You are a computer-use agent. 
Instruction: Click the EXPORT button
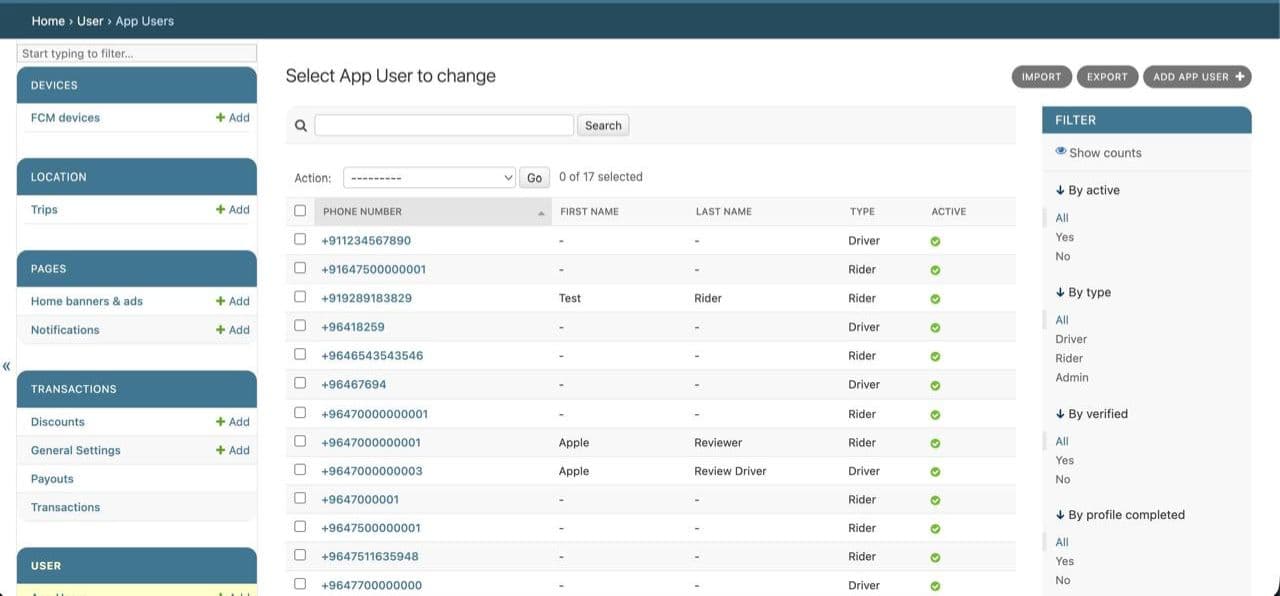click(1107, 77)
